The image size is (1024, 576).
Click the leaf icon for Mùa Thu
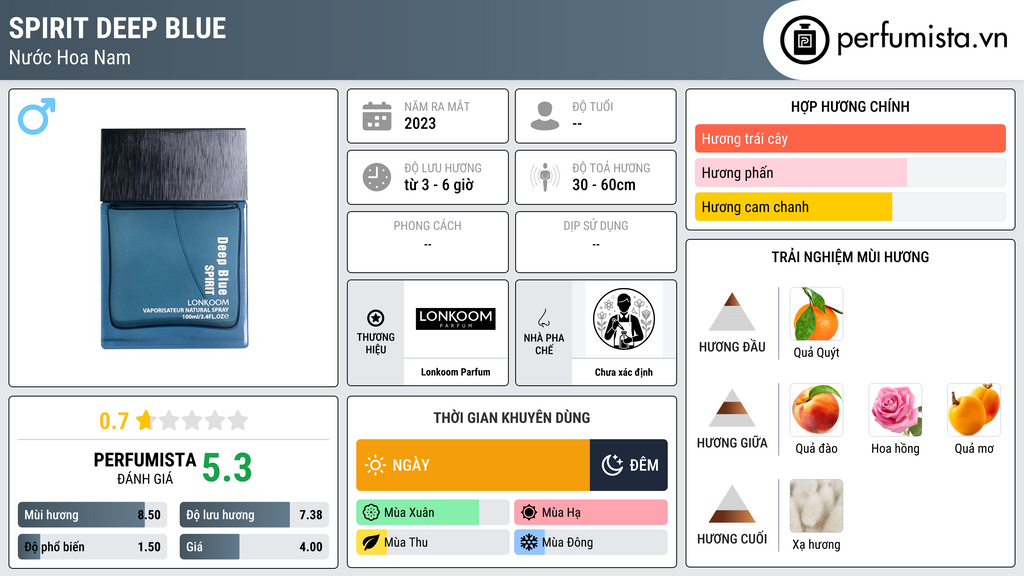371,542
